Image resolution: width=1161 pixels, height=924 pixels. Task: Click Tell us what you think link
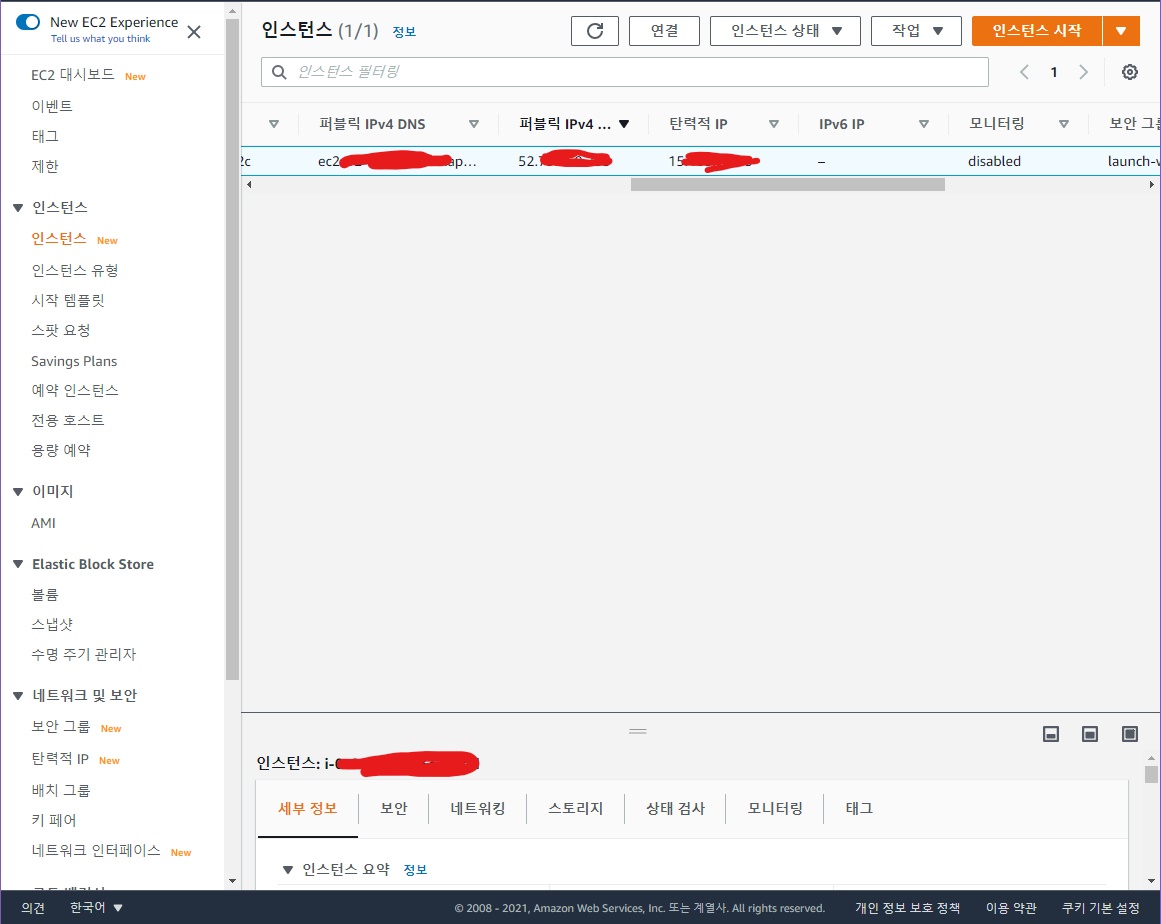tap(100, 38)
